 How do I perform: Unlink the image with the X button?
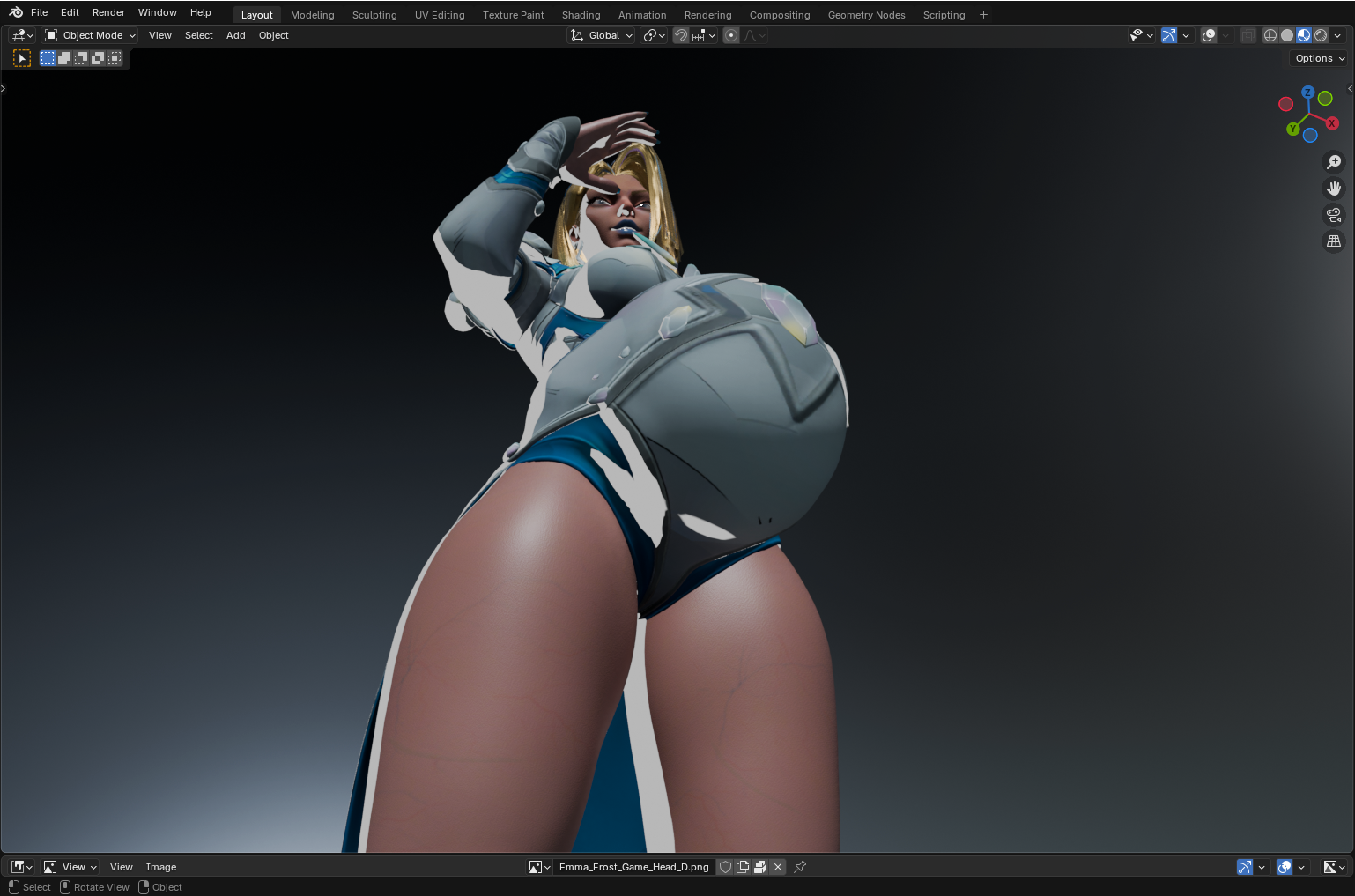click(778, 867)
